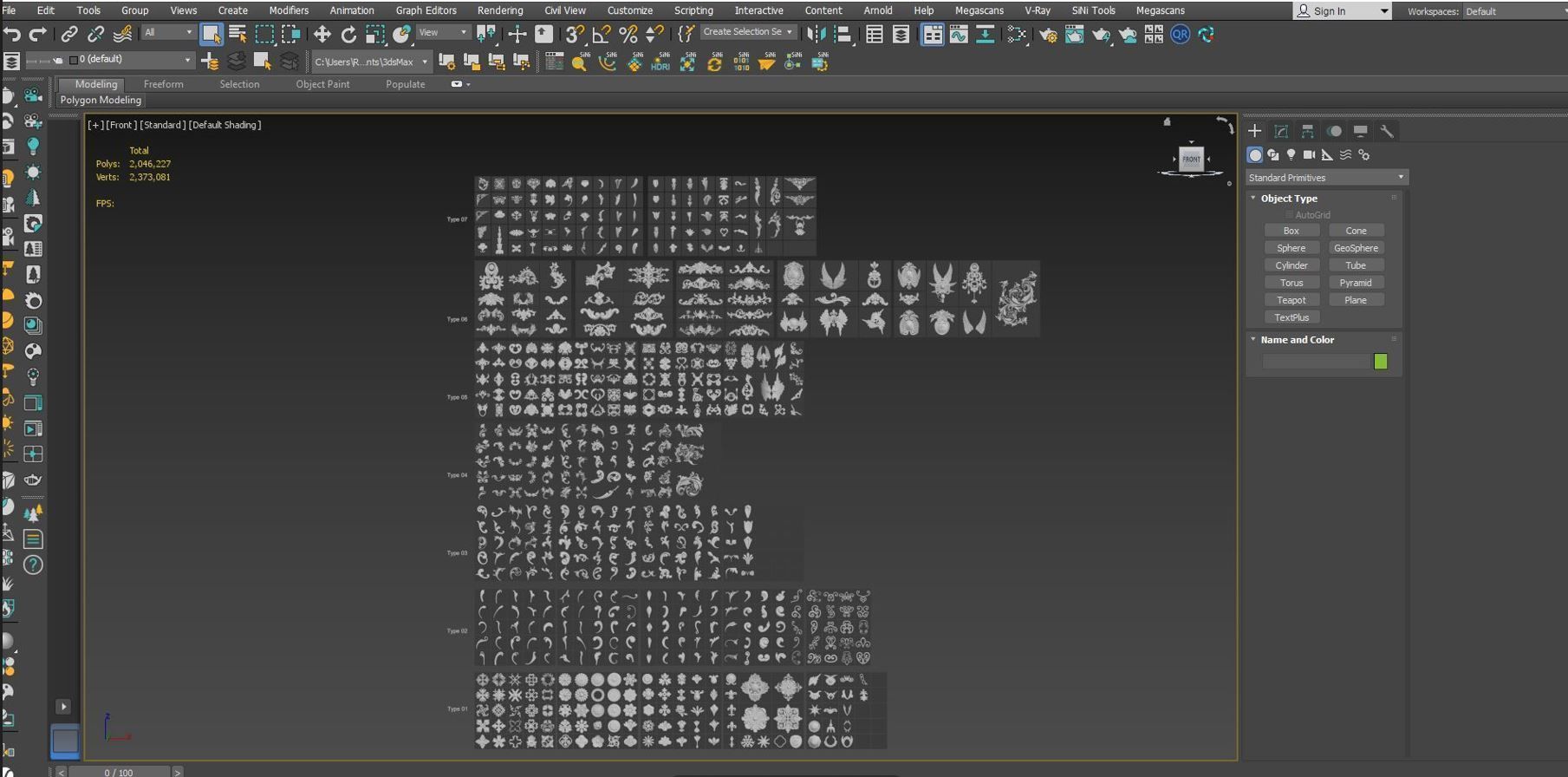Screen dimensions: 1568x777
Task: Open the Rendered Frame Window
Action: (1075, 34)
